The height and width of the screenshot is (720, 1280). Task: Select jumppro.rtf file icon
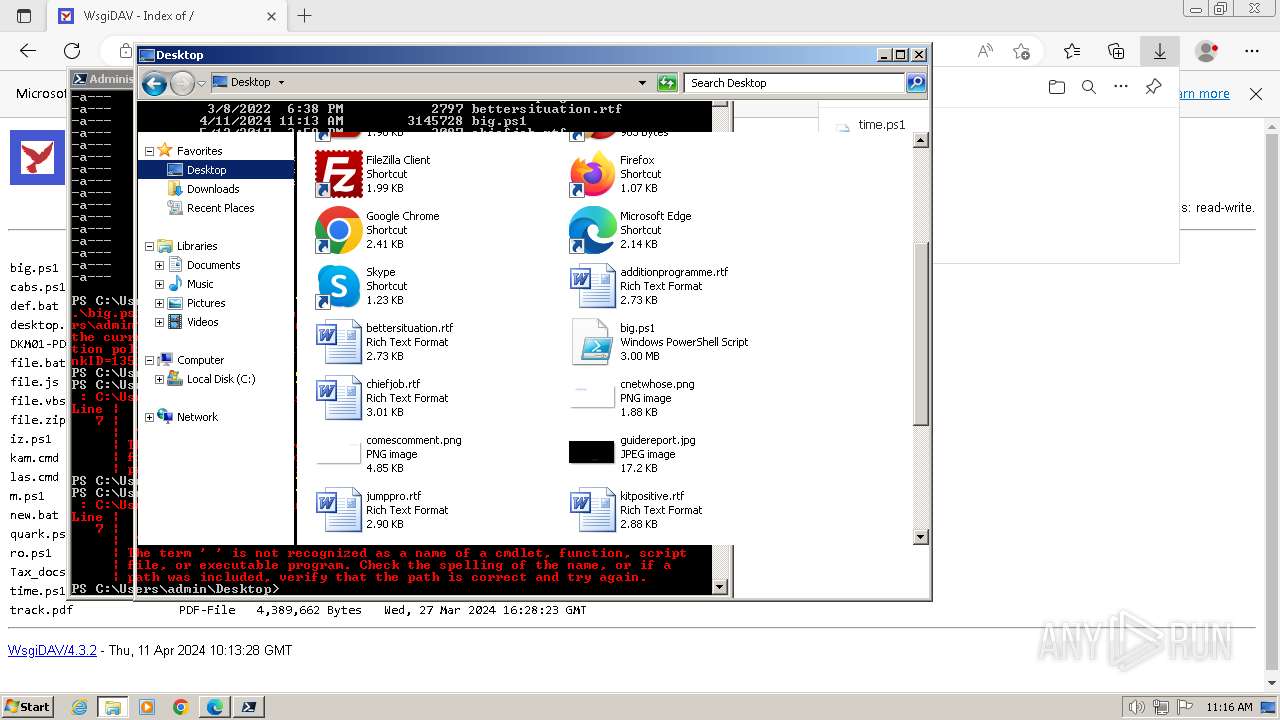338,509
